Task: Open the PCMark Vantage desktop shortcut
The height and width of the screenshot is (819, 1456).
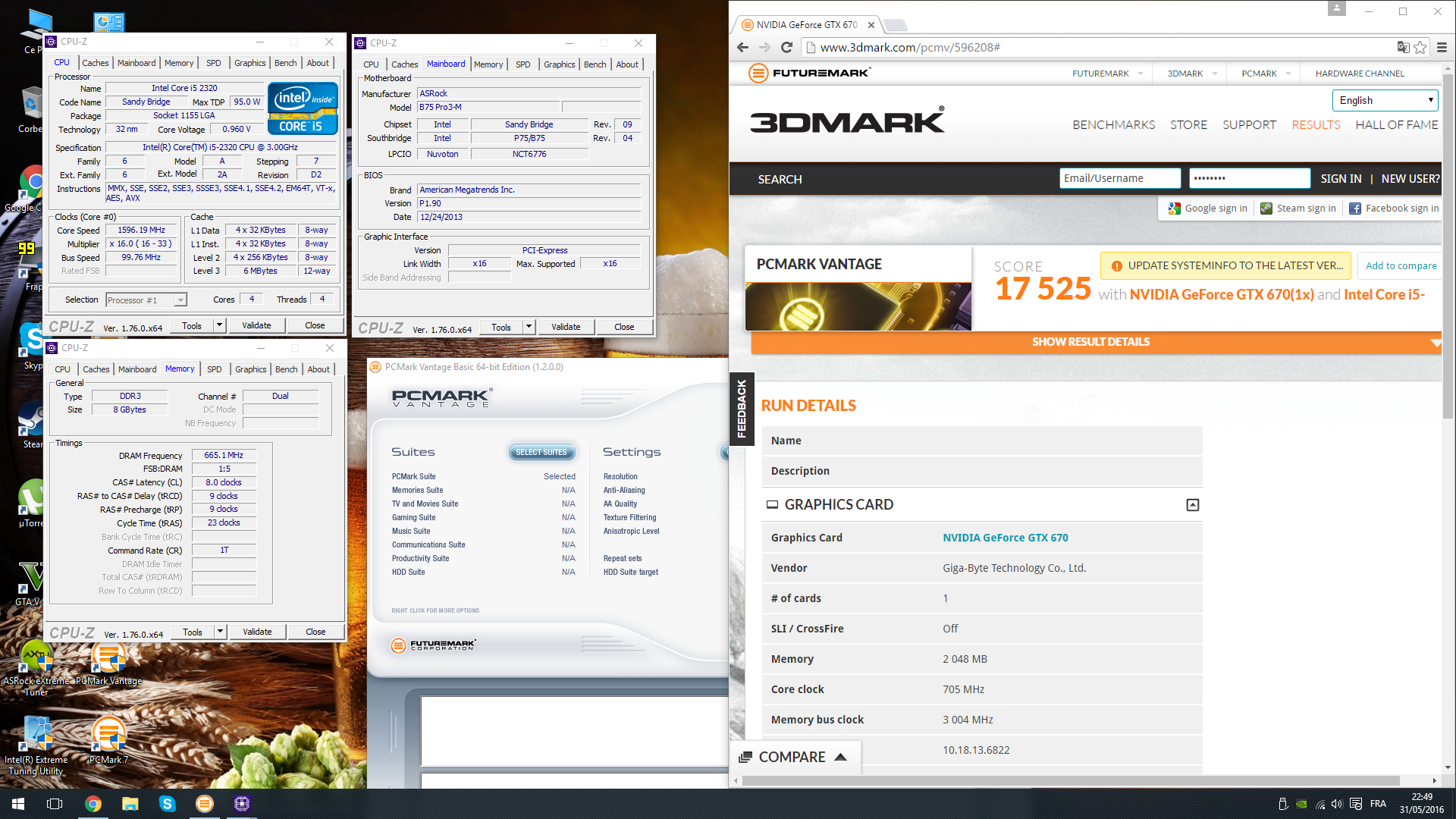Action: (108, 664)
